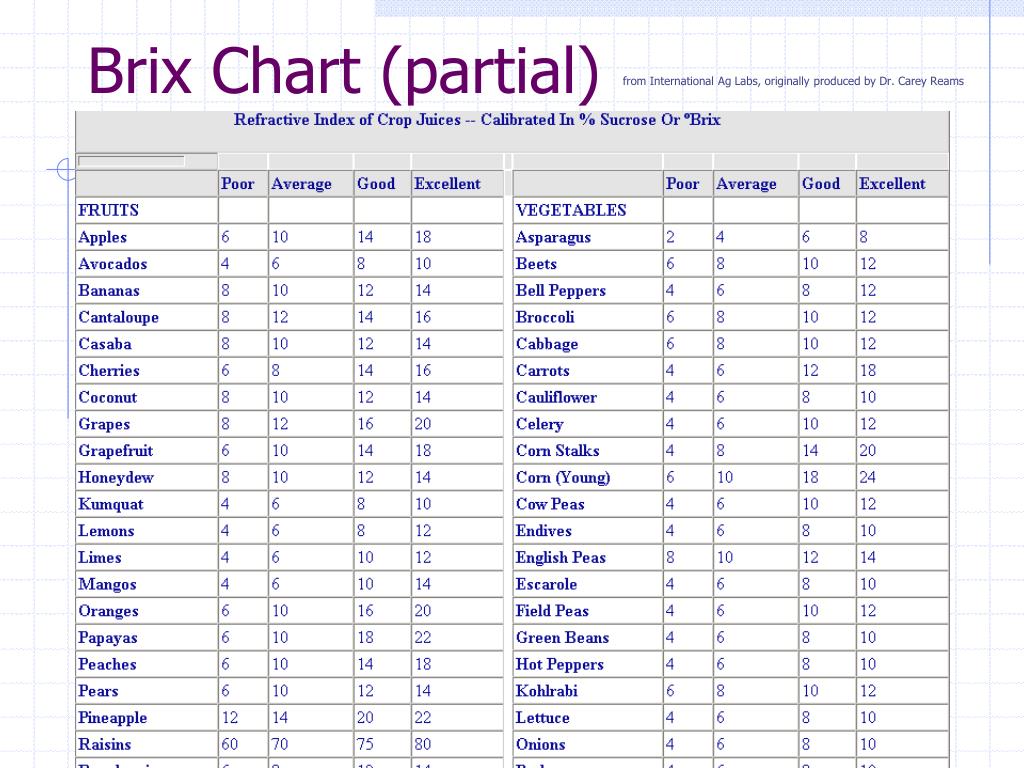Select the Lettuce row label
The height and width of the screenshot is (768, 1024).
pyautogui.click(x=543, y=718)
